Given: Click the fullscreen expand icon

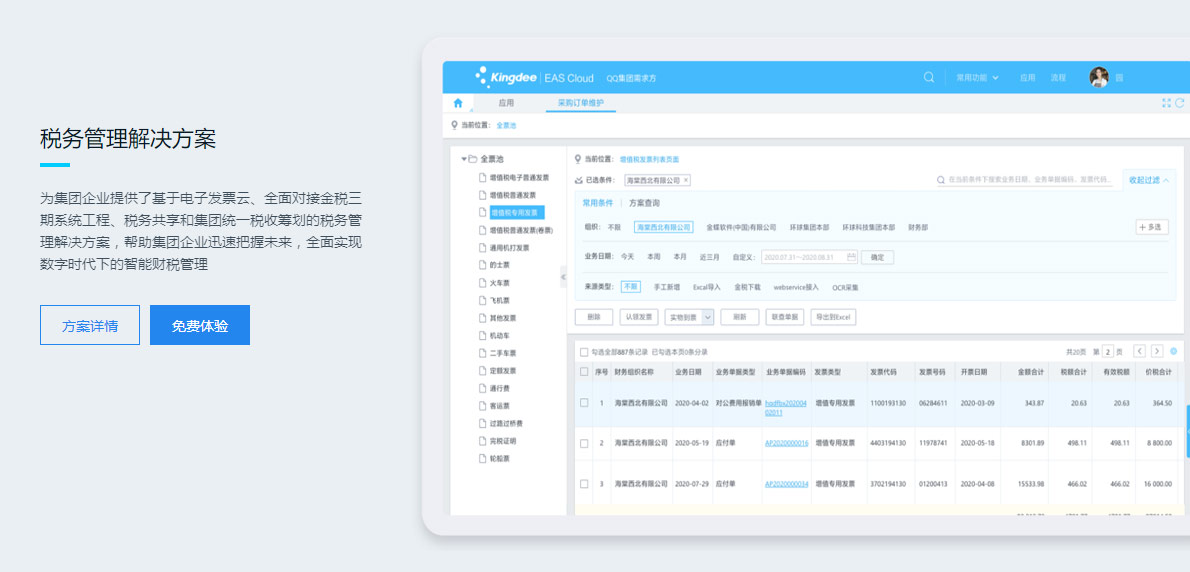Looking at the screenshot, I should tap(1166, 103).
